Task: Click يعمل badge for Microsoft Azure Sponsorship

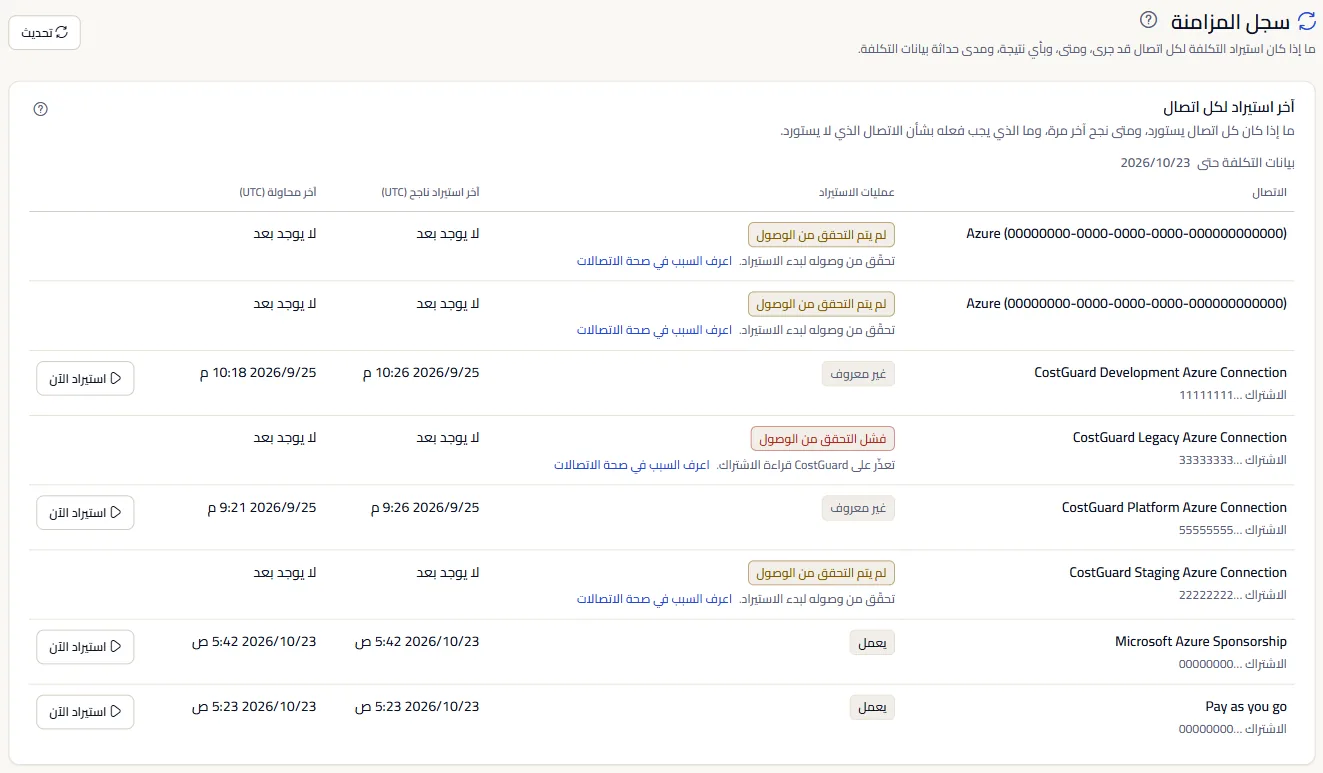Action: (872, 643)
